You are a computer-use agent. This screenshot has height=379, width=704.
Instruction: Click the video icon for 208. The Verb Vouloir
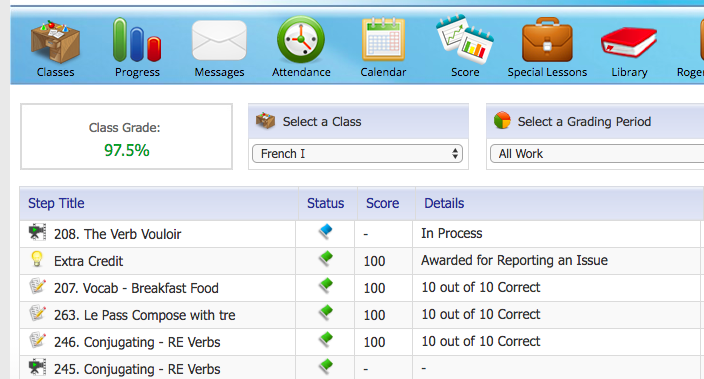click(37, 232)
